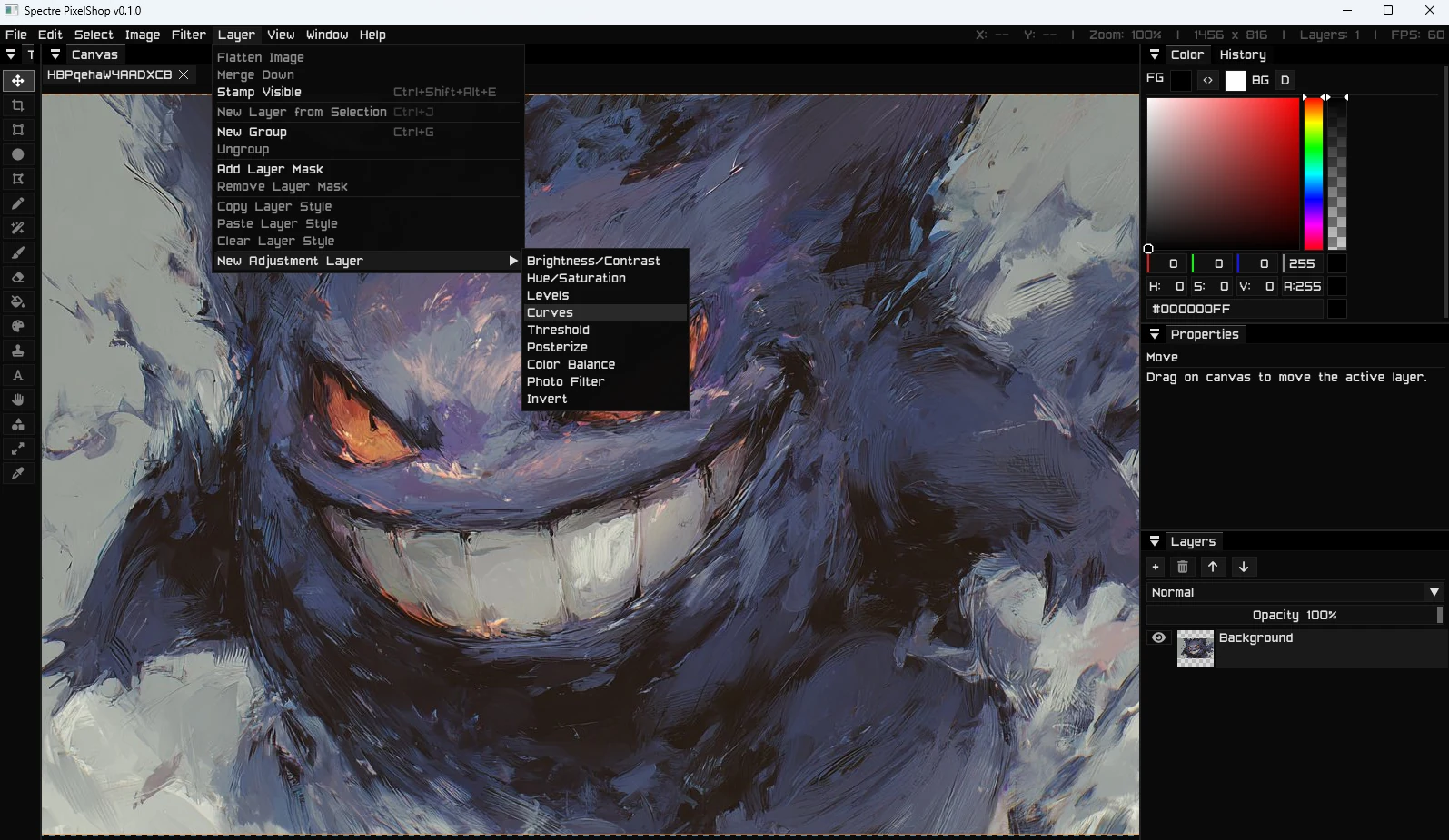The image size is (1449, 840).
Task: Choose Invert adjustment layer
Action: click(605, 399)
